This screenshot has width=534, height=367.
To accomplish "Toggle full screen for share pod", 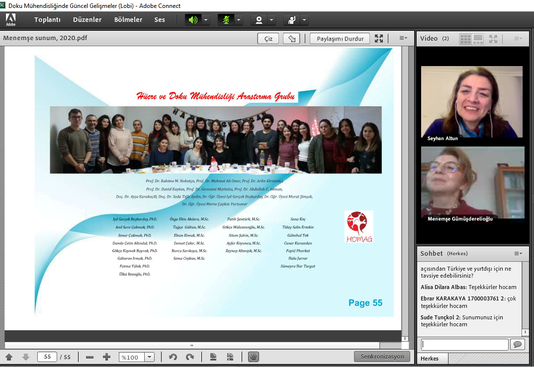I will 379,38.
